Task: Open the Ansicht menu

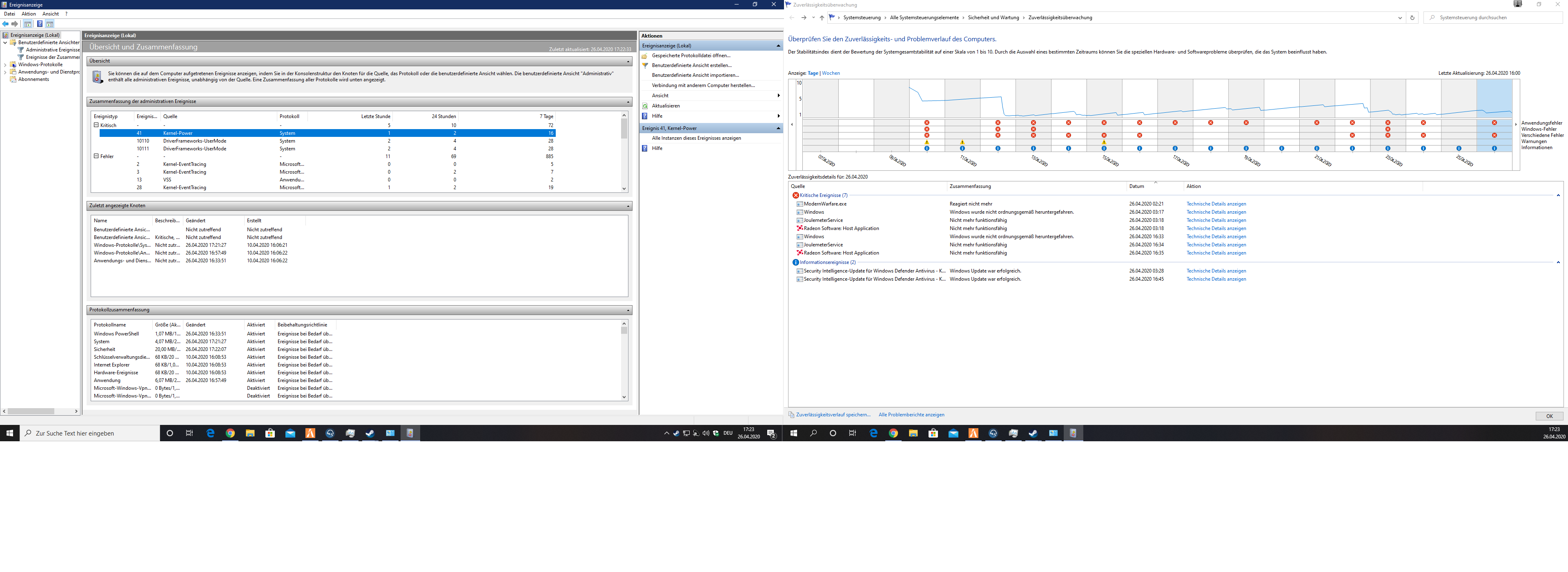Action: [51, 13]
